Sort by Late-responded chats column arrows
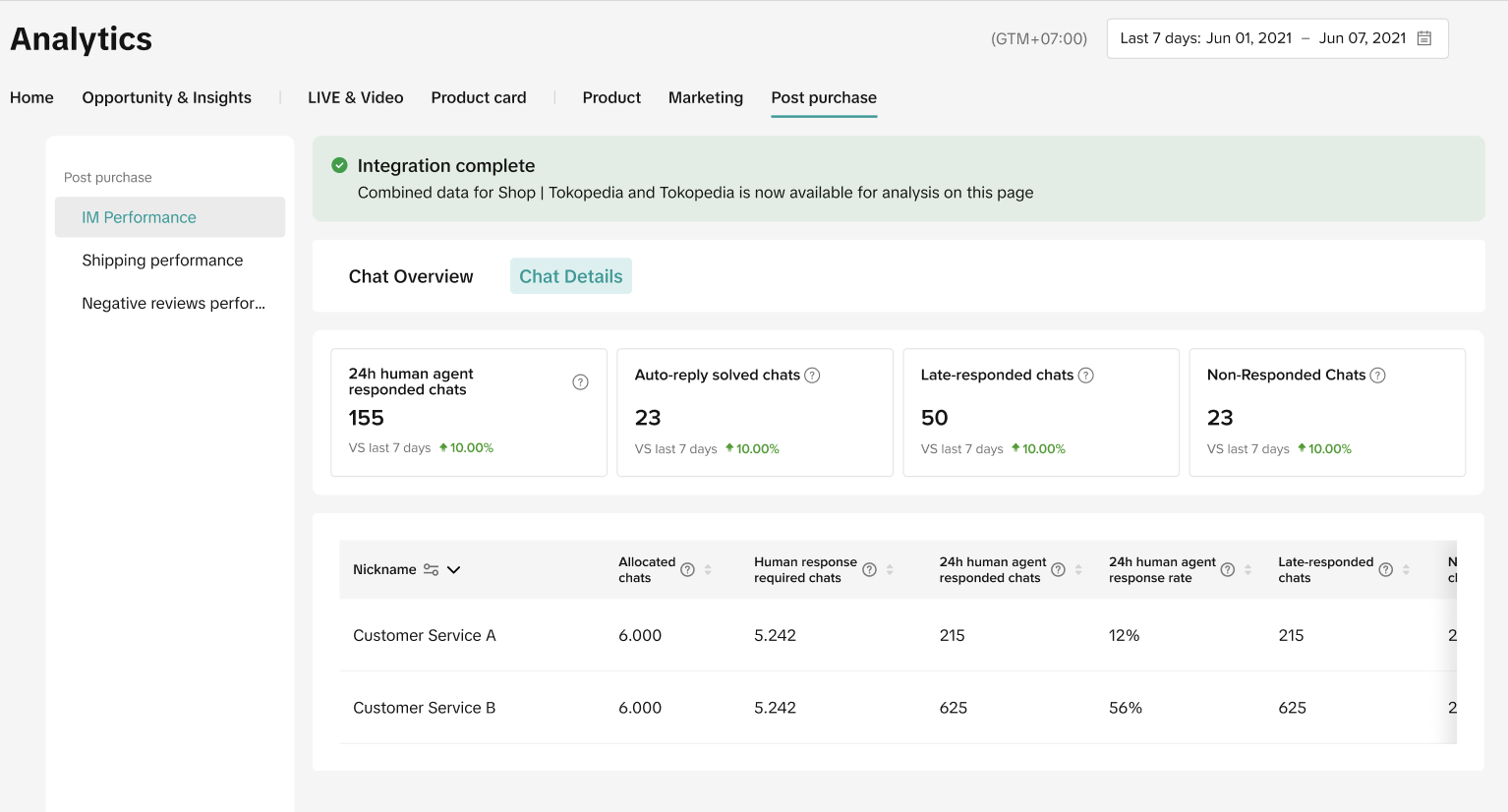 [x=1406, y=570]
